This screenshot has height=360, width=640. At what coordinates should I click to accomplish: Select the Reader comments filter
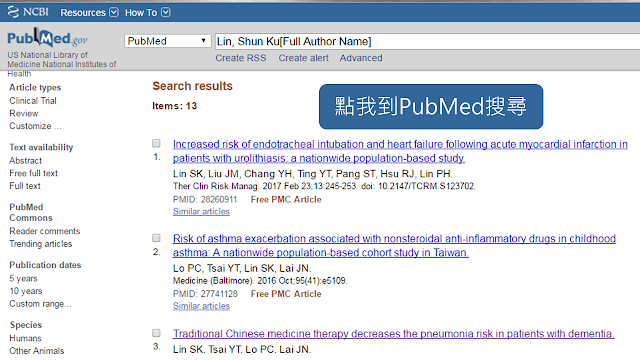pos(45,231)
